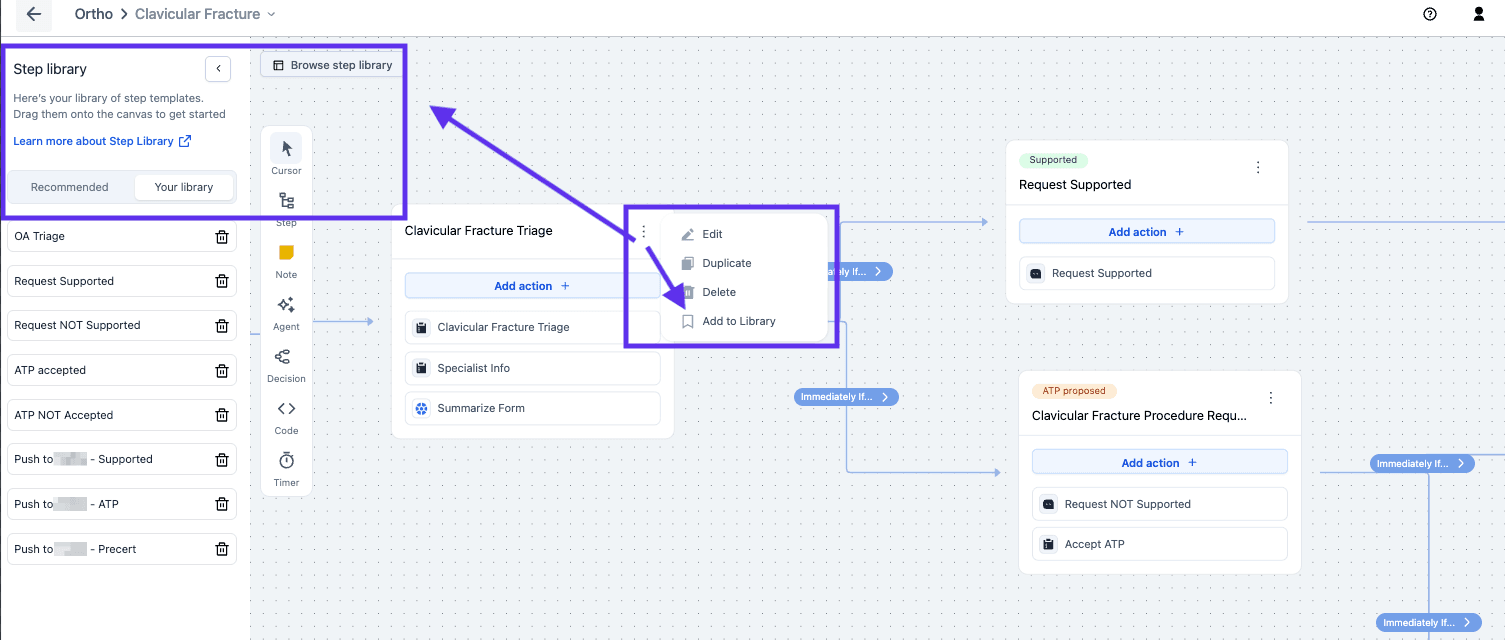Open Clavicular Fracture Triage step options menu

coord(644,231)
